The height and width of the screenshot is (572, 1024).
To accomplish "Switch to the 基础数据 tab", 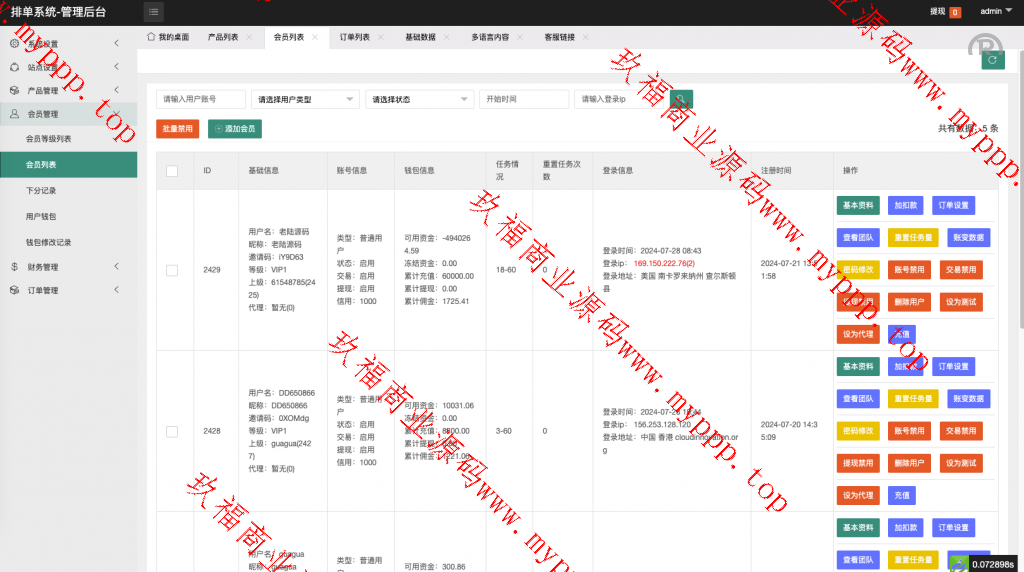I will point(420,37).
